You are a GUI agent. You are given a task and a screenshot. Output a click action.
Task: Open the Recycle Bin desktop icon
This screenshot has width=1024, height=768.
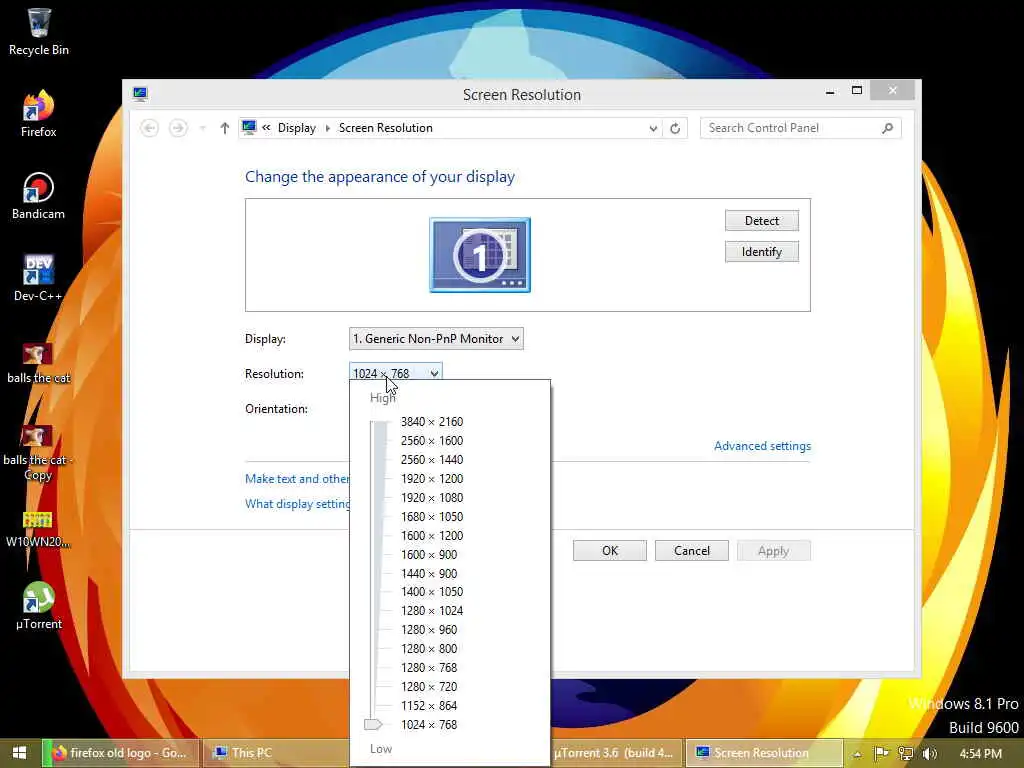coord(39,33)
